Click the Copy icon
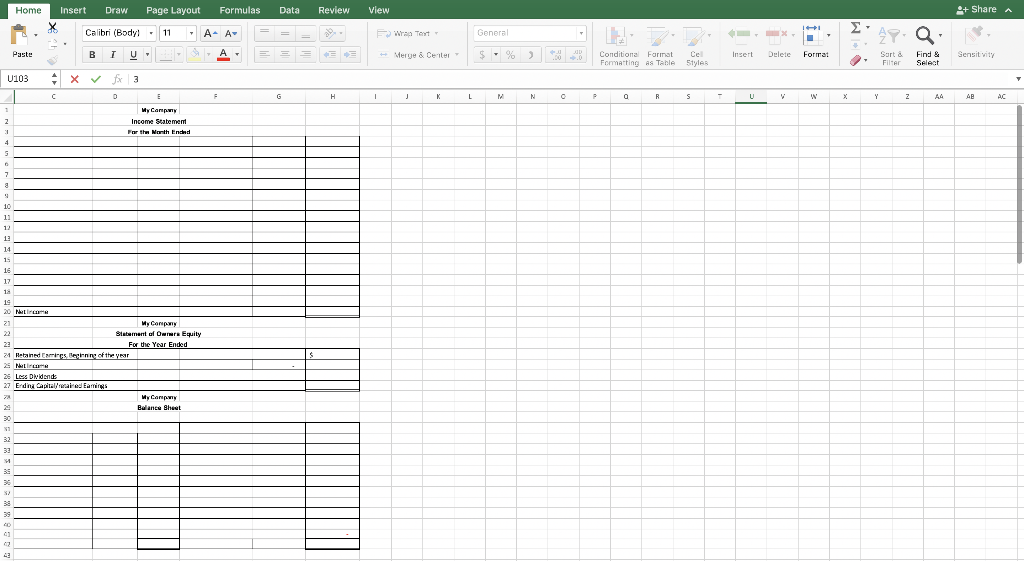The height and width of the screenshot is (561, 1024). pos(52,44)
